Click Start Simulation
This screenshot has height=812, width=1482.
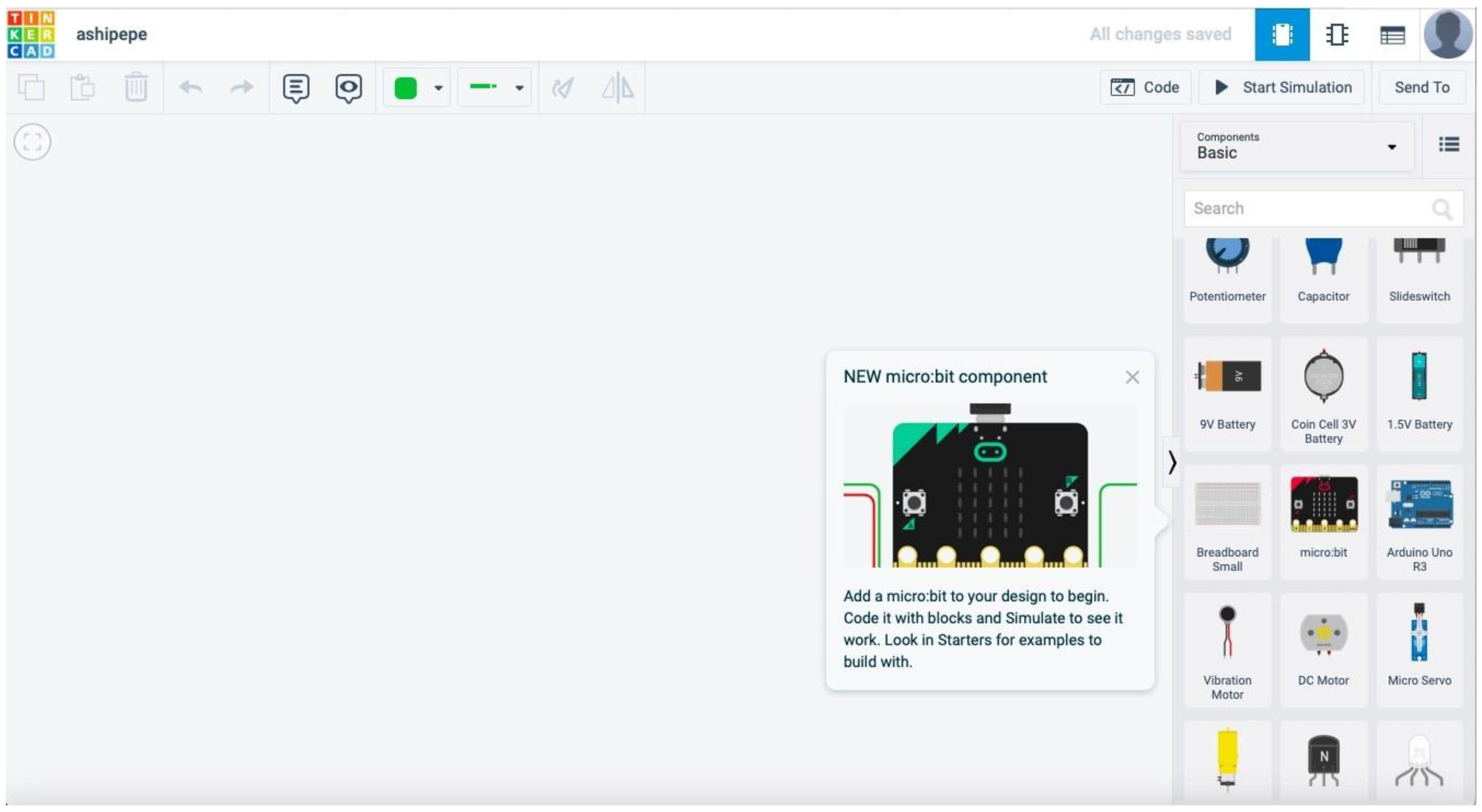point(1282,87)
